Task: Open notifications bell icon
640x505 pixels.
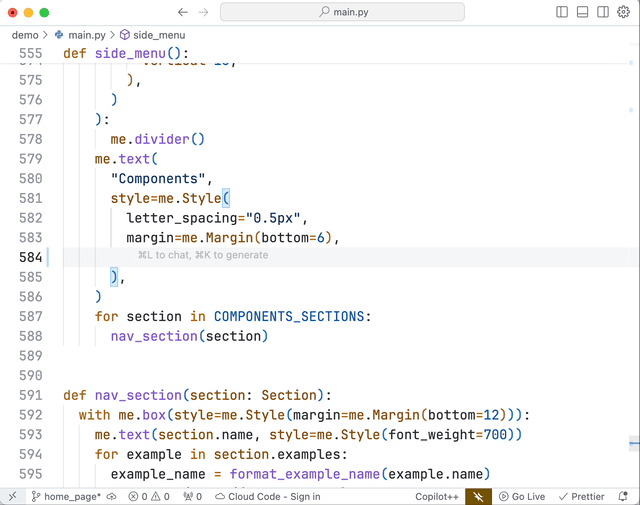Action: click(x=623, y=496)
